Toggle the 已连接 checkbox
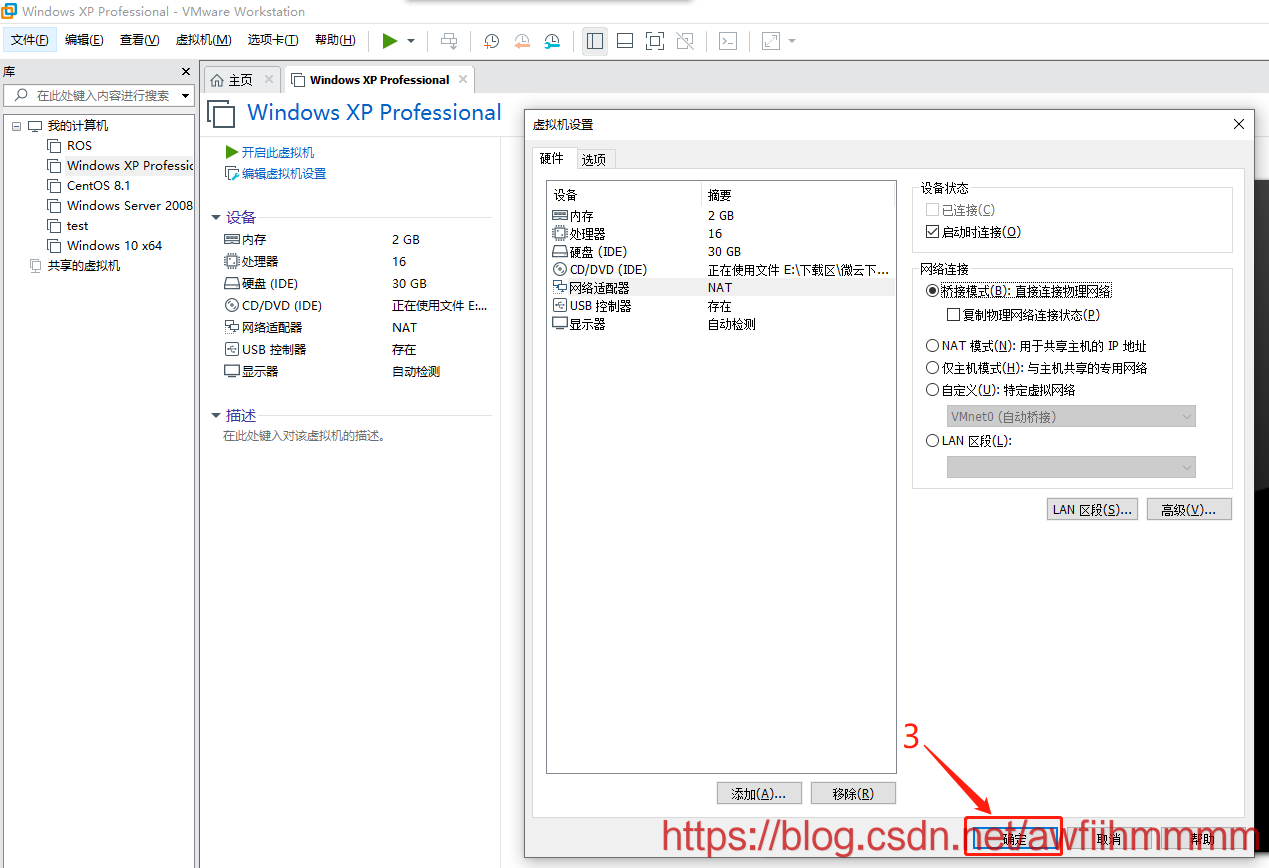The image size is (1269, 868). (x=933, y=210)
